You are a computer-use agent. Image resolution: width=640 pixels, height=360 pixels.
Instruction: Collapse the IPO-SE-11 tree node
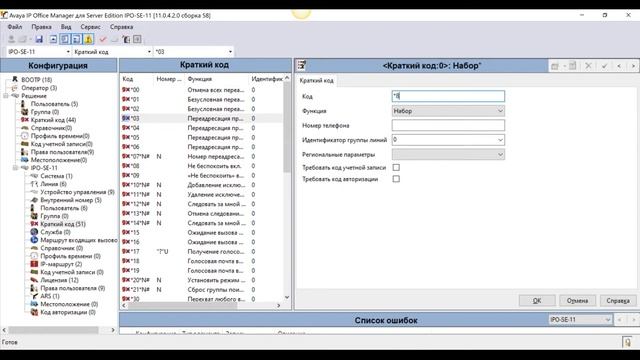pos(15,168)
